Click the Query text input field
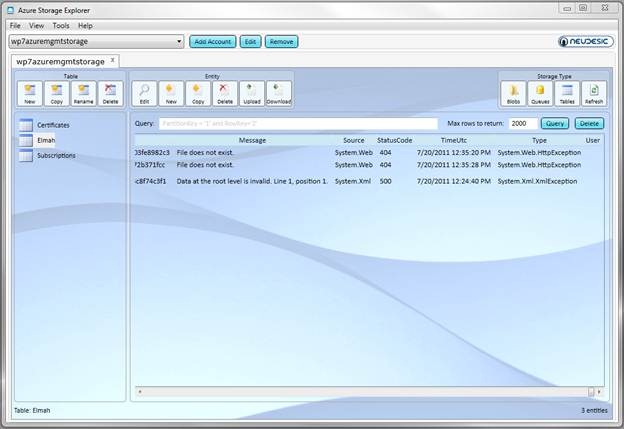Screen dimensions: 624x429 coord(298,123)
